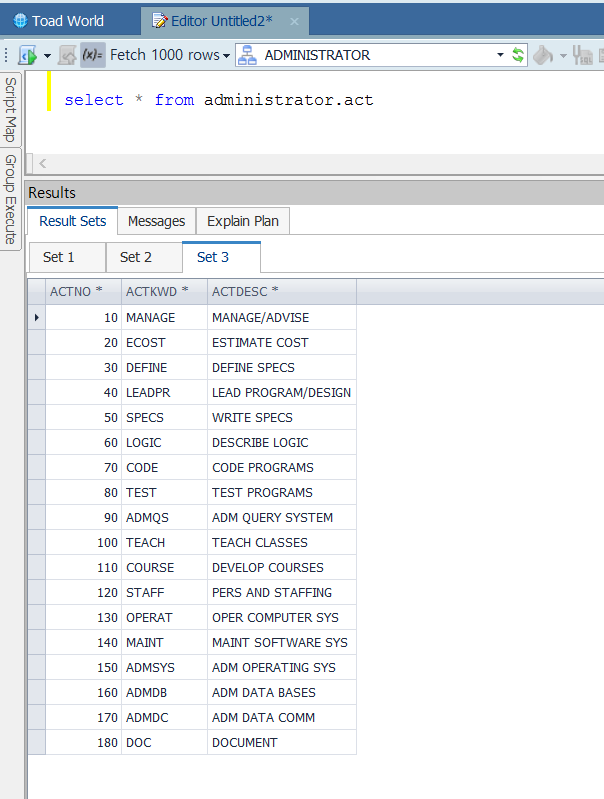Click the Results panel header
Image resolution: width=604 pixels, height=799 pixels.
click(x=314, y=193)
